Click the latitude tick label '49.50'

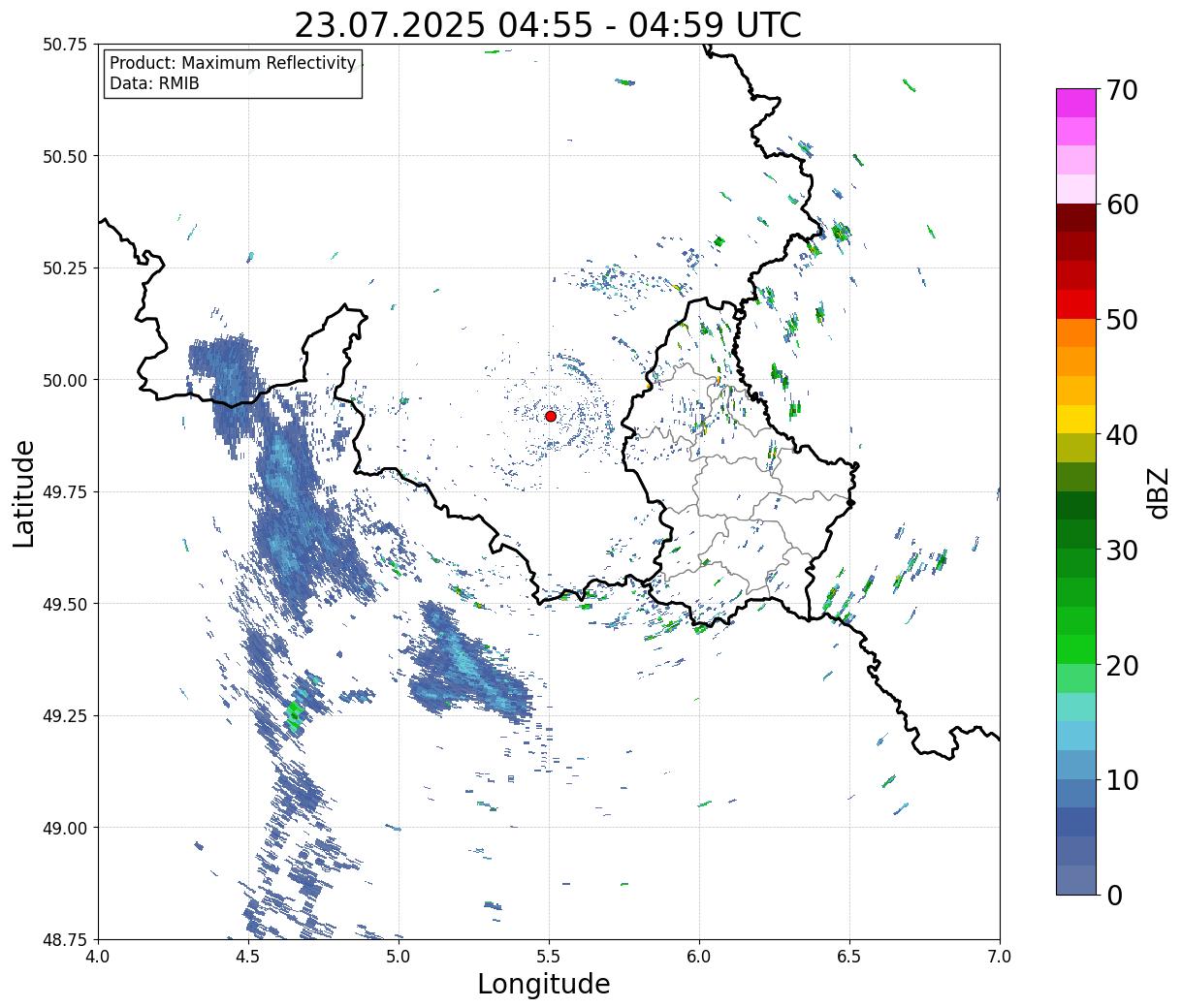(x=65, y=604)
